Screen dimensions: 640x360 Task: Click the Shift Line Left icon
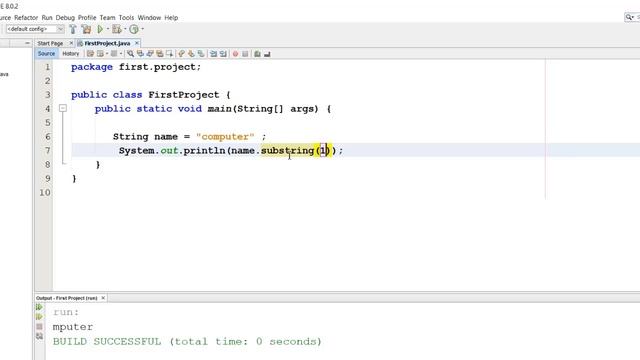point(213,54)
